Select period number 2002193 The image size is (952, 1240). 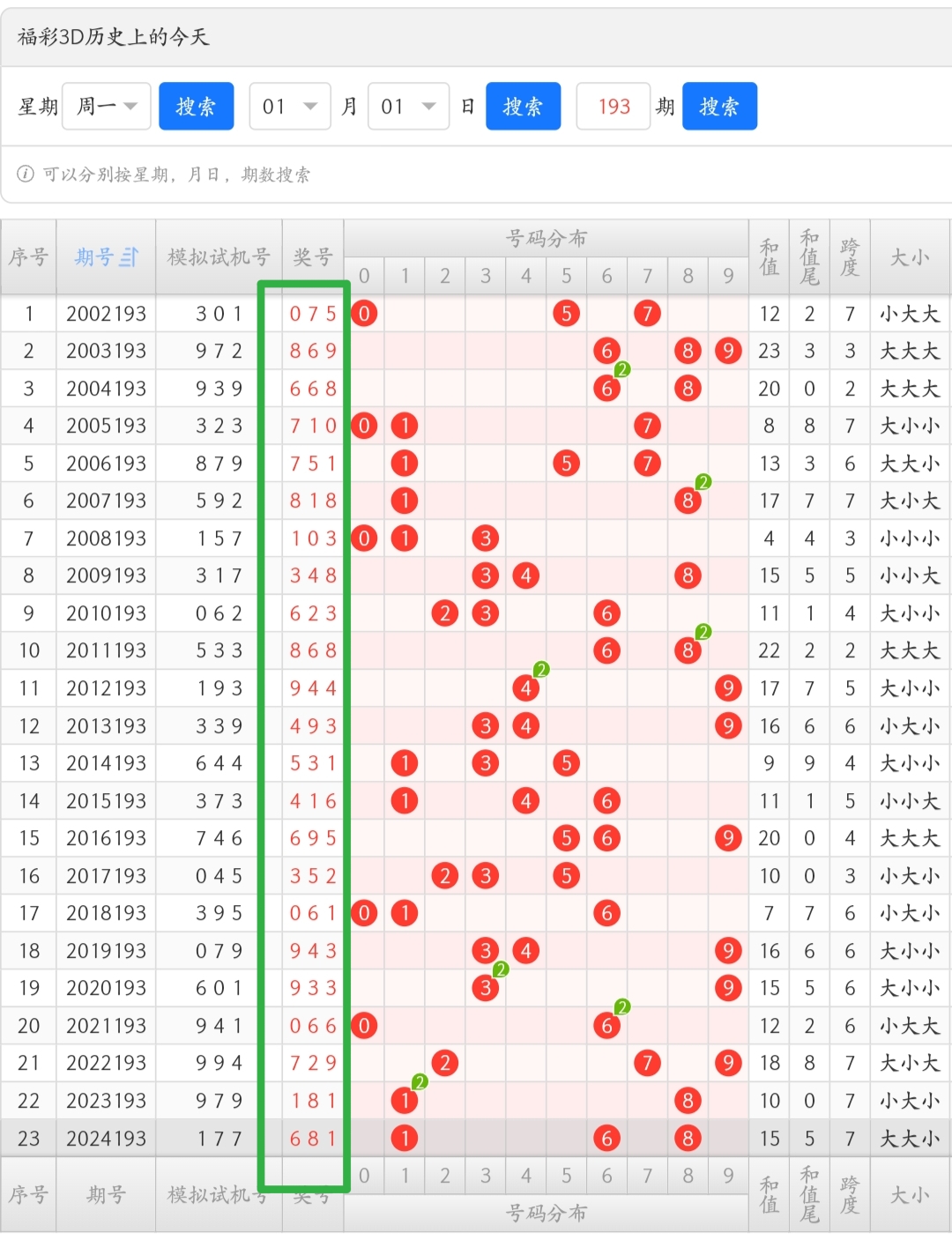tap(107, 314)
